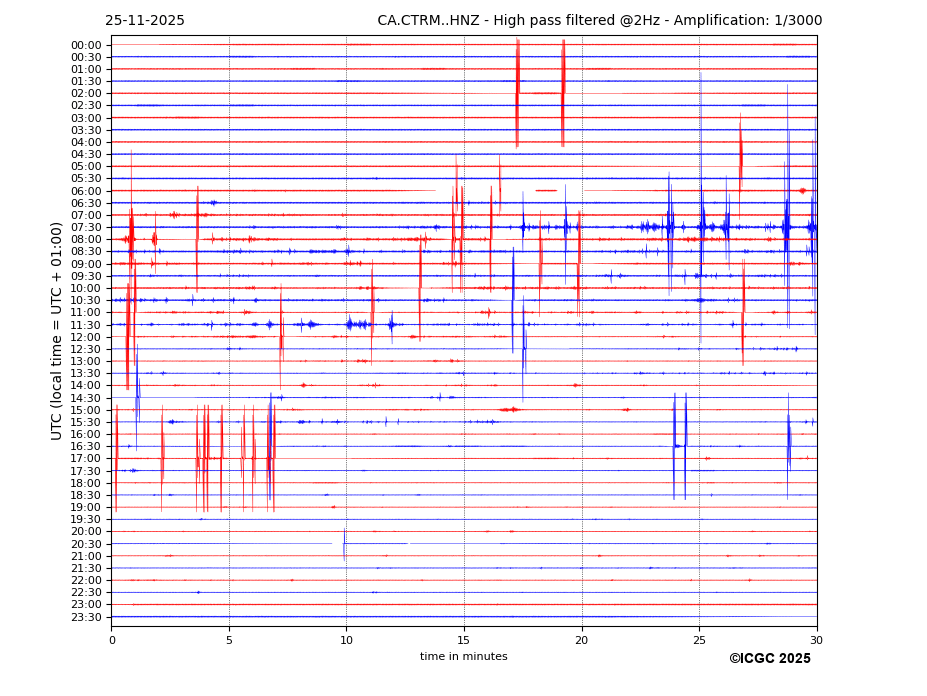The width and height of the screenshot is (927, 696).
Task: Click the ©ICGC 2025 copyright text
Action: click(x=769, y=658)
